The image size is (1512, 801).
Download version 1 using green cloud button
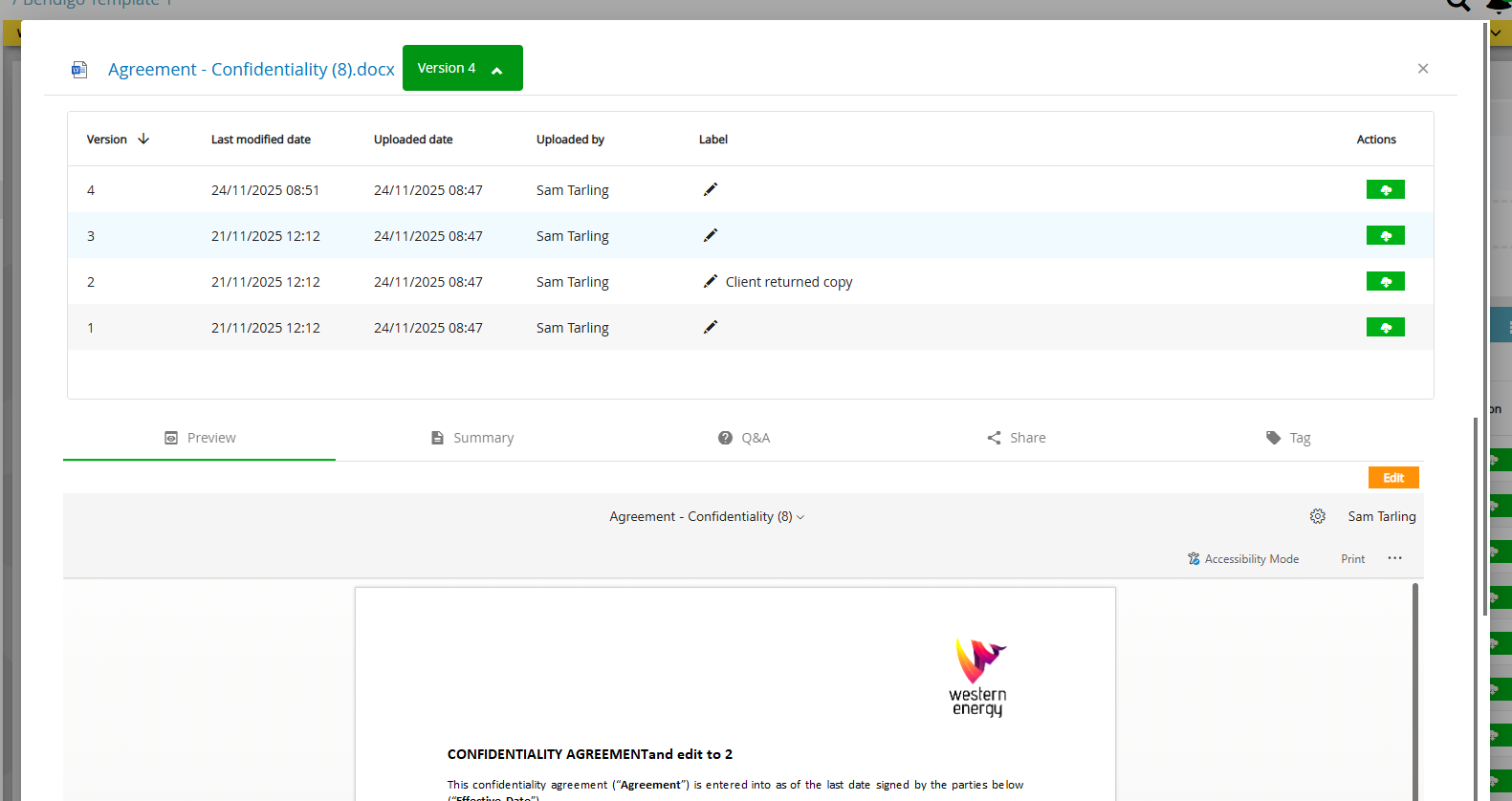click(1385, 328)
